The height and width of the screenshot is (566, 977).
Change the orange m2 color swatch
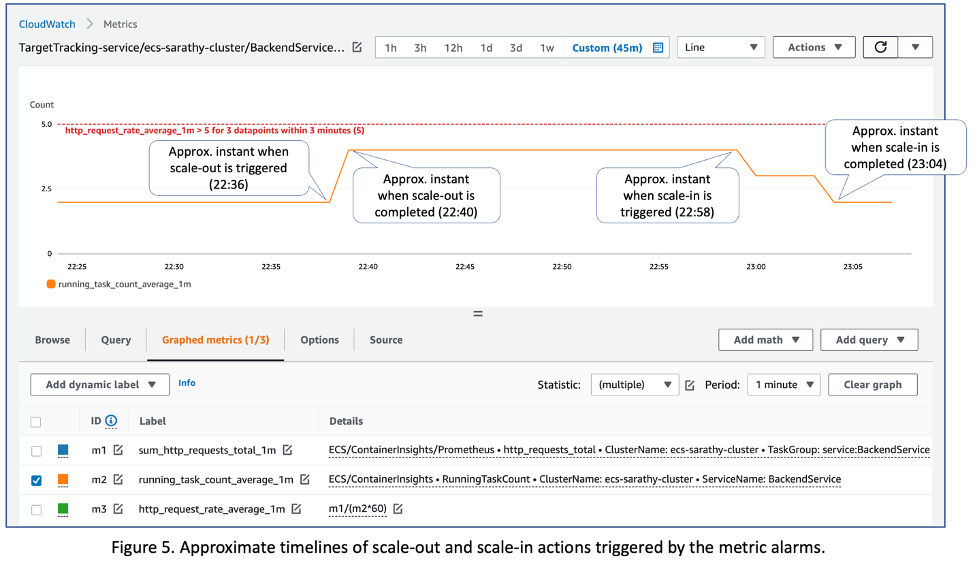63,479
